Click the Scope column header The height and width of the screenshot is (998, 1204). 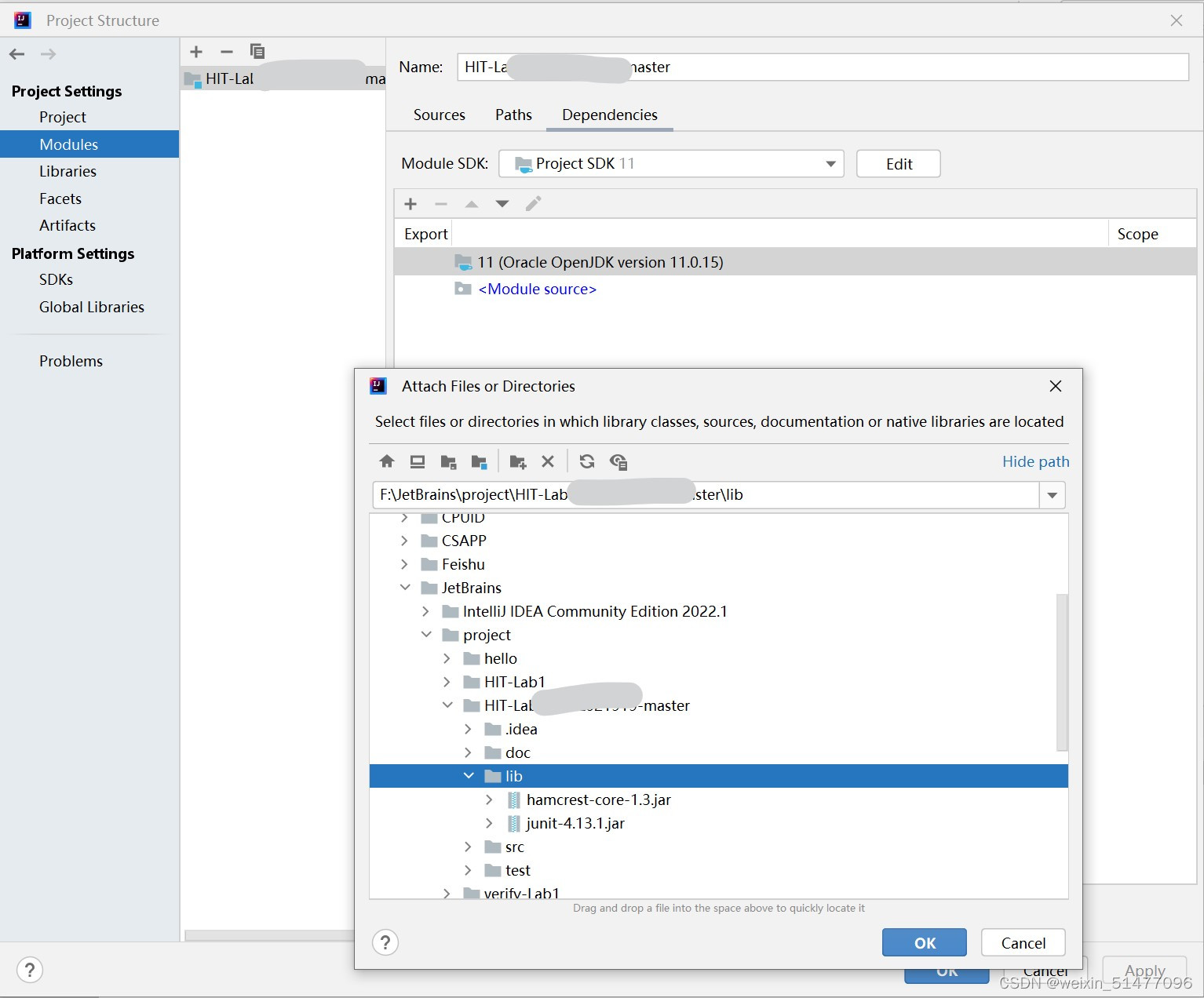click(1137, 234)
